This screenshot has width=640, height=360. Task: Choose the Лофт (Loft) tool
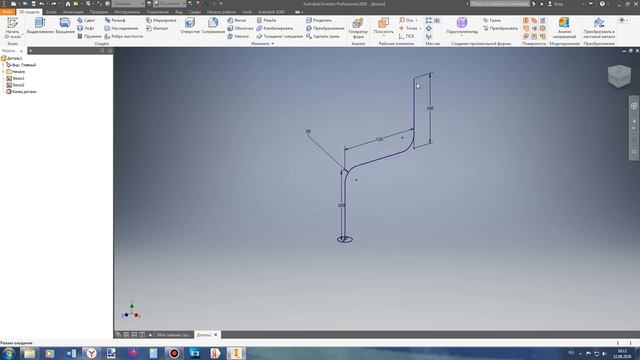tap(86, 28)
